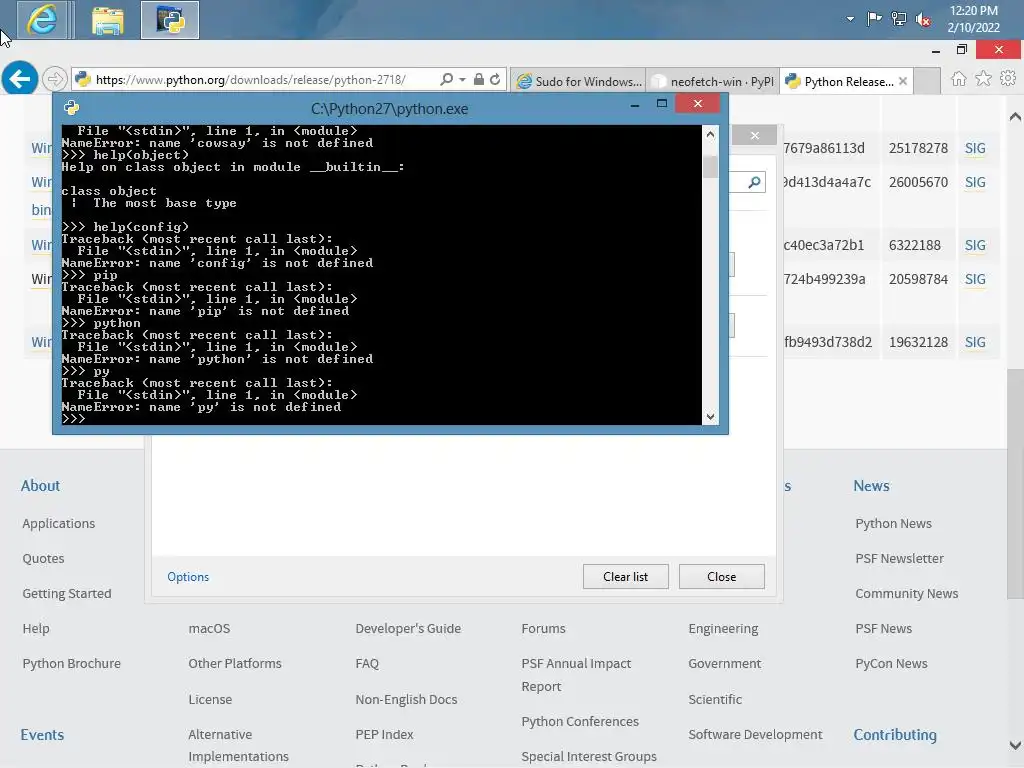The image size is (1024, 768).
Task: View the security lock report icon
Action: pyautogui.click(x=479, y=80)
